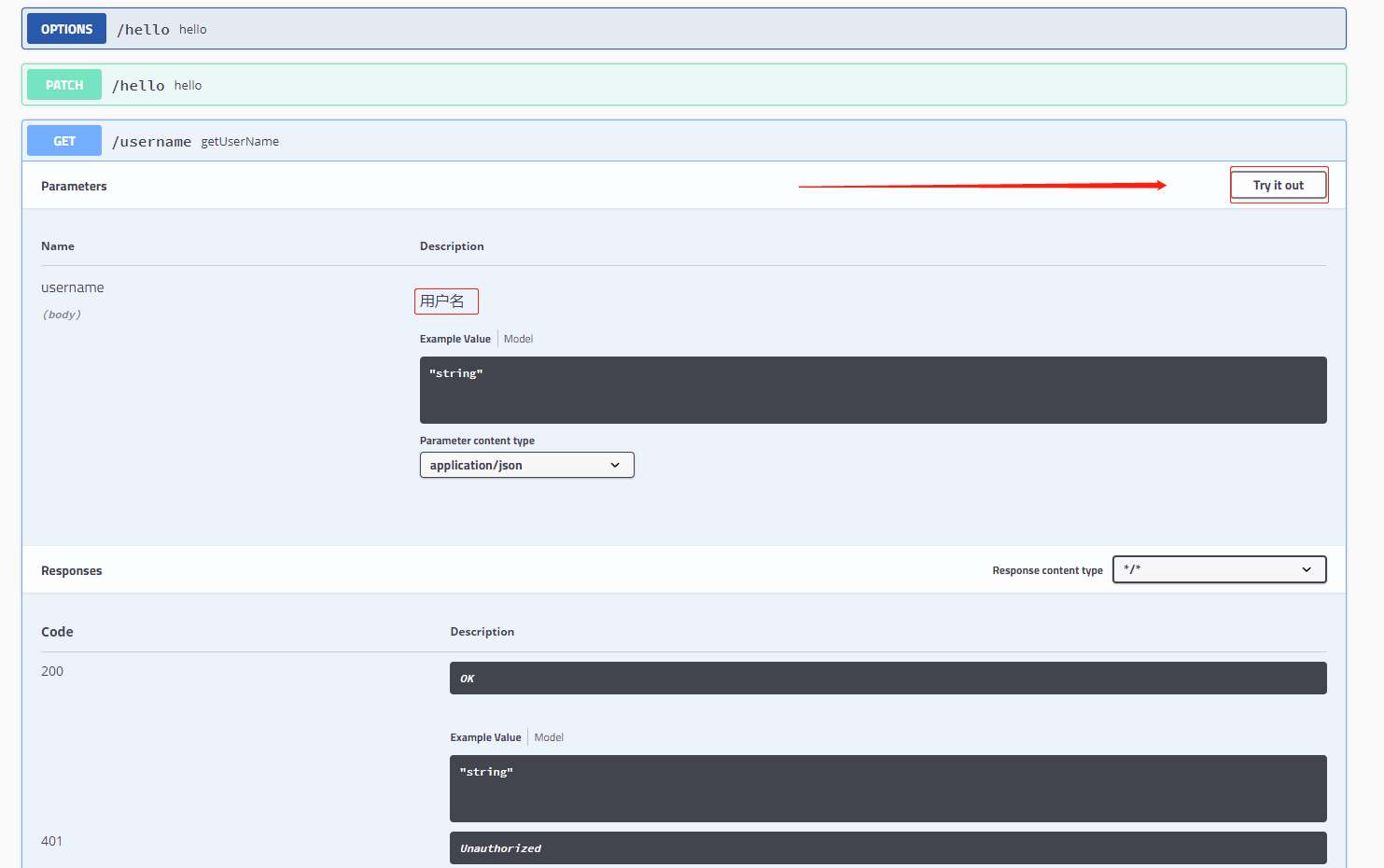Click the getUserName operation summary
Screen dimensions: 1384x868
tap(240, 142)
